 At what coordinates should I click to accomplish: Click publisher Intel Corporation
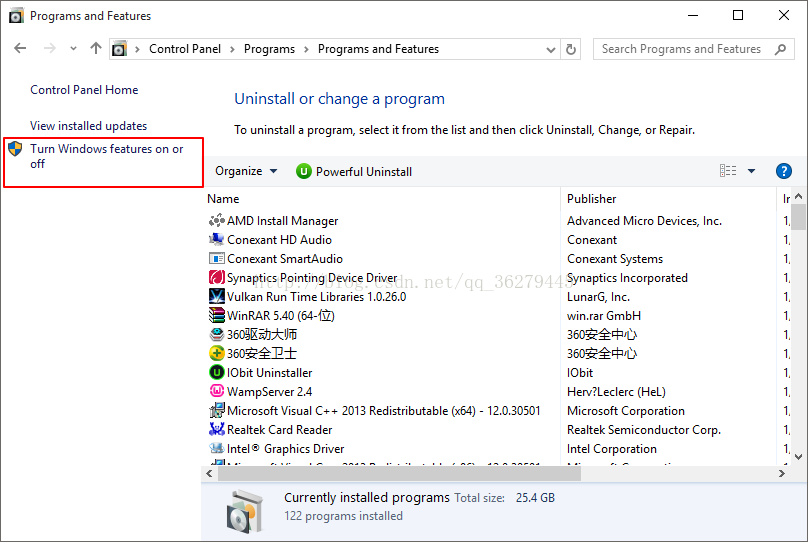612,449
